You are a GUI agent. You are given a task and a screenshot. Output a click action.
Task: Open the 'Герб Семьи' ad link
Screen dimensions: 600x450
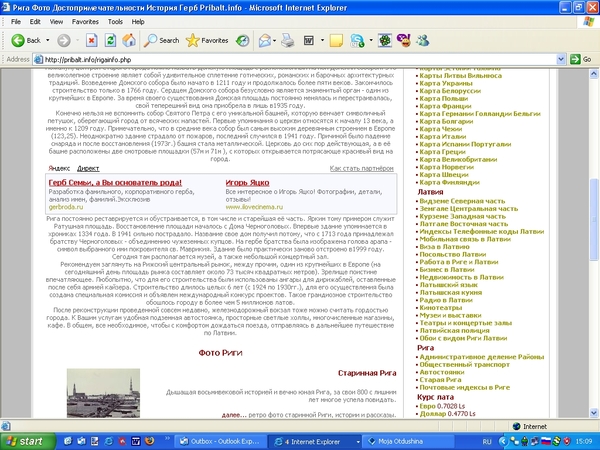[x=115, y=183]
